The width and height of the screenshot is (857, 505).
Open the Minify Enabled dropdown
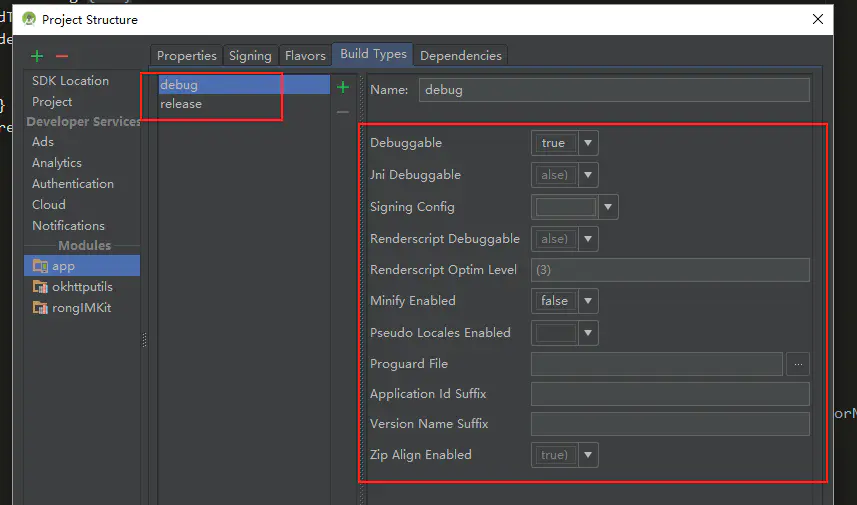click(588, 301)
